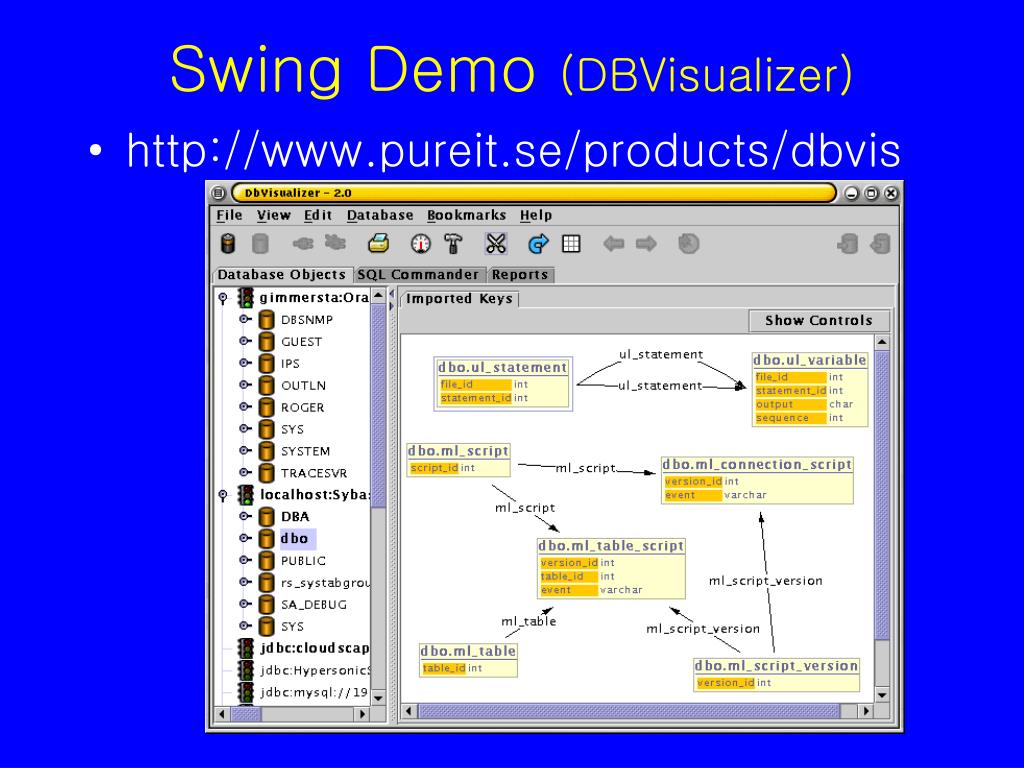Screen dimensions: 1024x768
Task: Collapse the gimmersta:Ora connection node
Action: [223, 298]
